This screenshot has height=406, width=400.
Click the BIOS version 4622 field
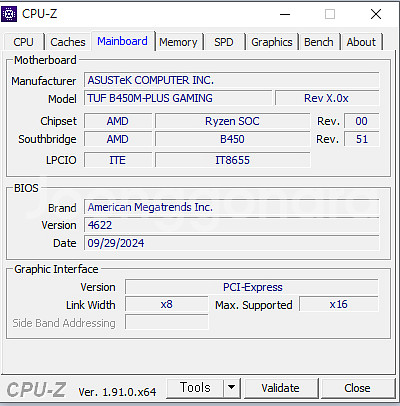[231, 225]
